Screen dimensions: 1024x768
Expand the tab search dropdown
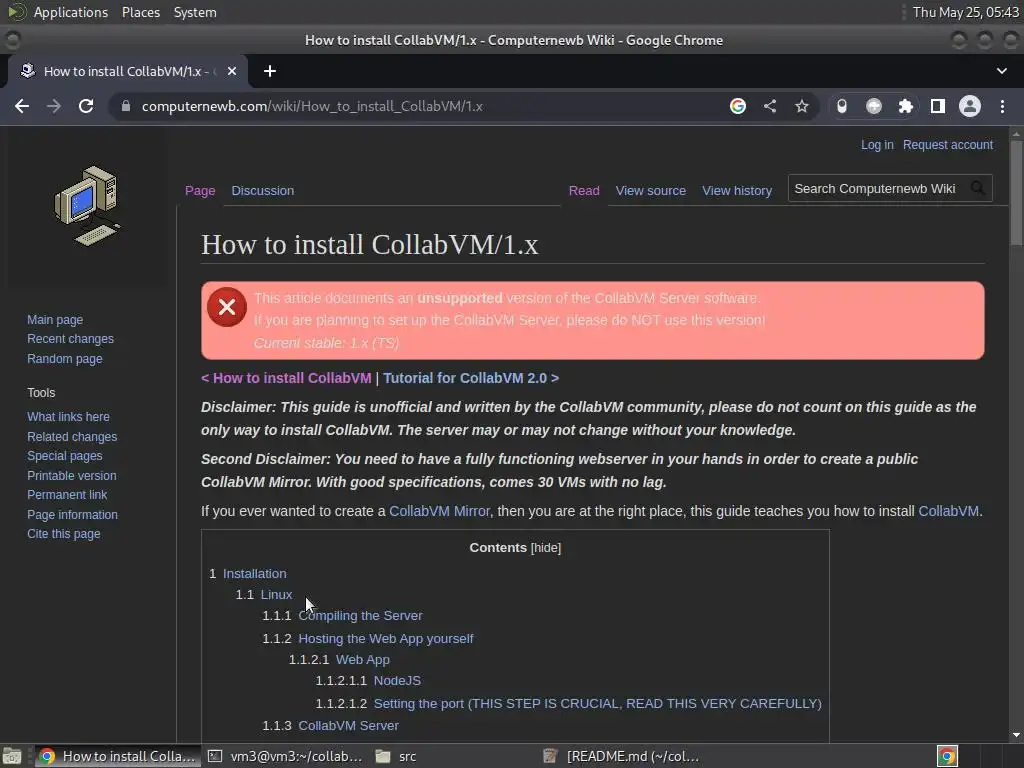click(x=1002, y=71)
